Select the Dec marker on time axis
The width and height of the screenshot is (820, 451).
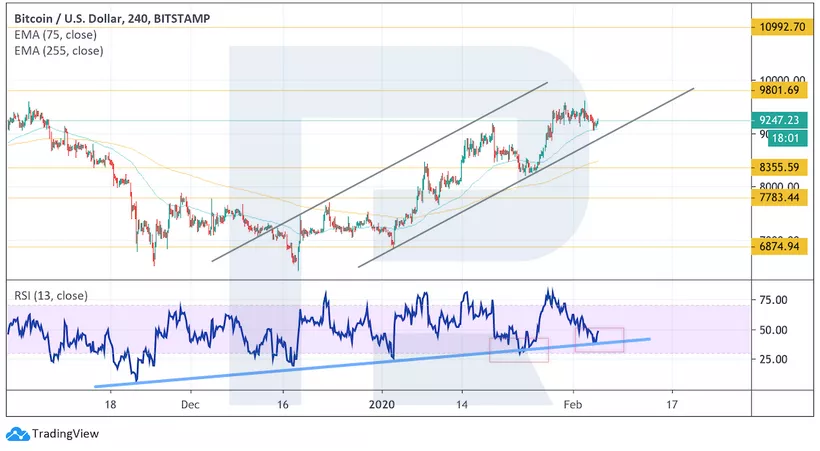click(x=191, y=405)
